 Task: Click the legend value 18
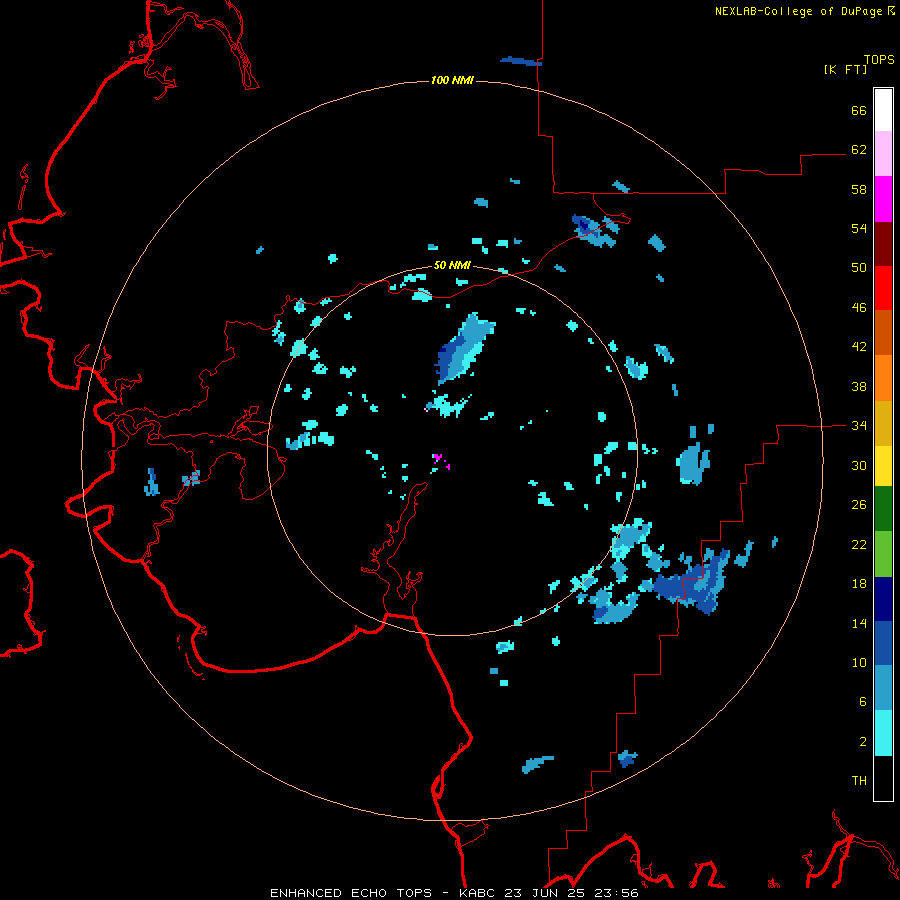pyautogui.click(x=859, y=584)
